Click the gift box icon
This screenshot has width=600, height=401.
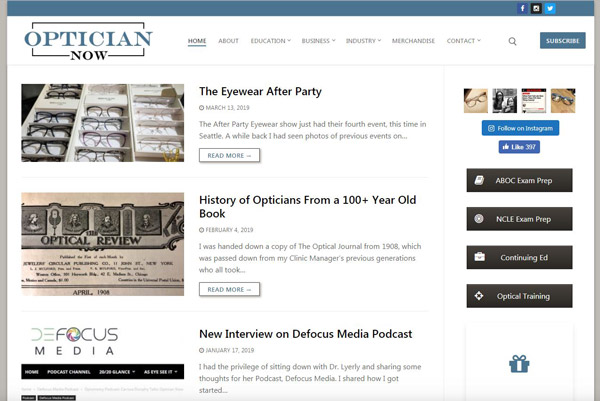point(519,364)
